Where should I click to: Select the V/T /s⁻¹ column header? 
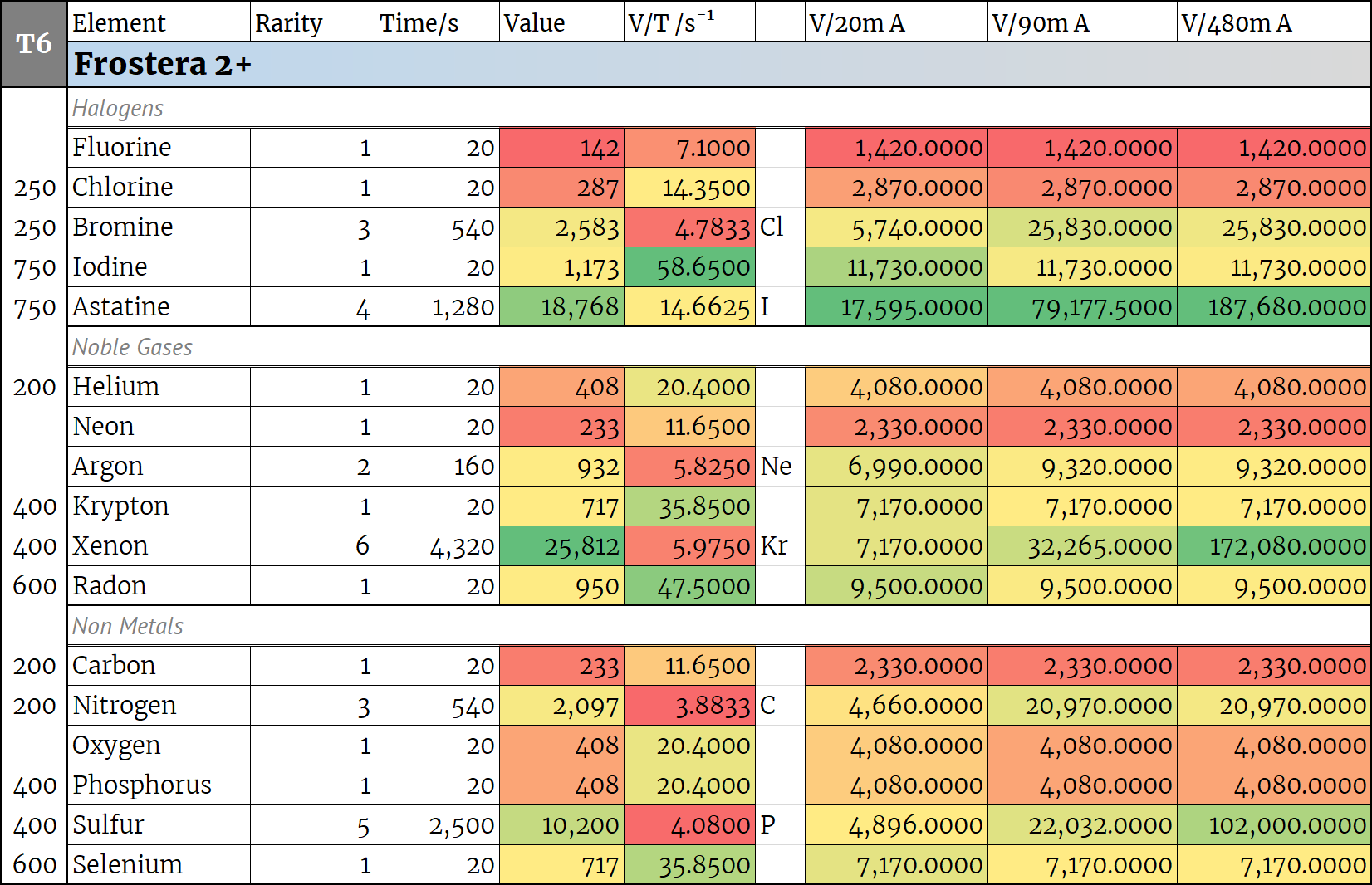(689, 22)
